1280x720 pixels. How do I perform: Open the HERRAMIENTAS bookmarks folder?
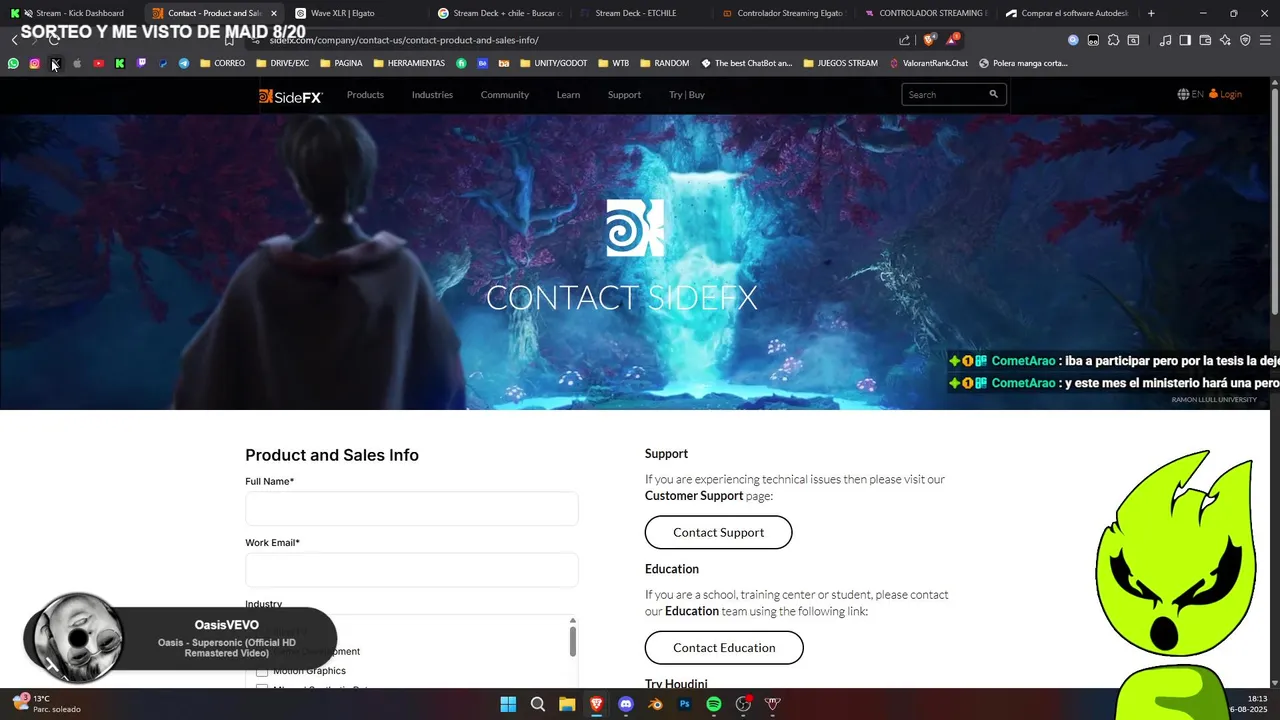coord(409,63)
